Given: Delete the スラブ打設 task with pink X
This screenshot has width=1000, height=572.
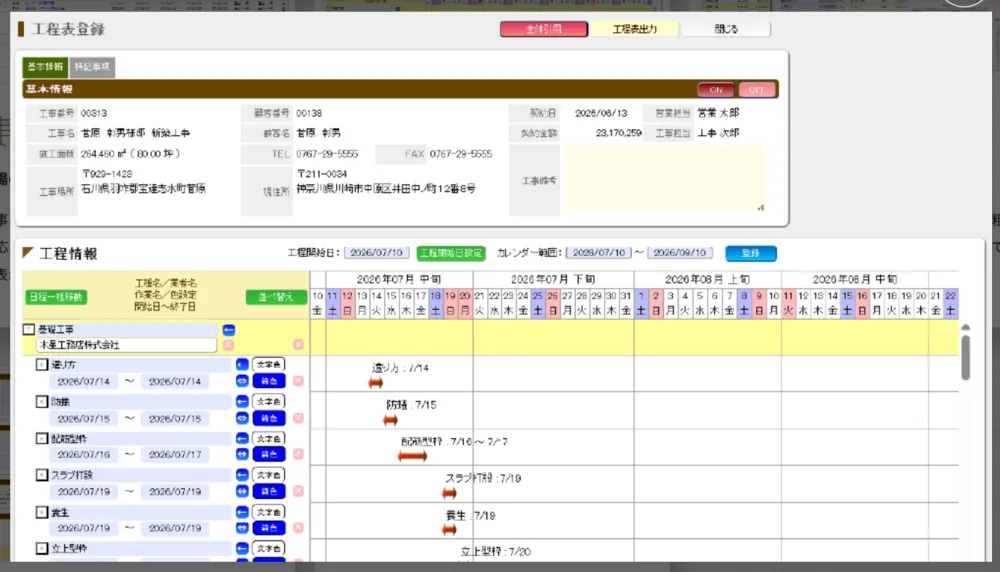Looking at the screenshot, I should click(298, 491).
